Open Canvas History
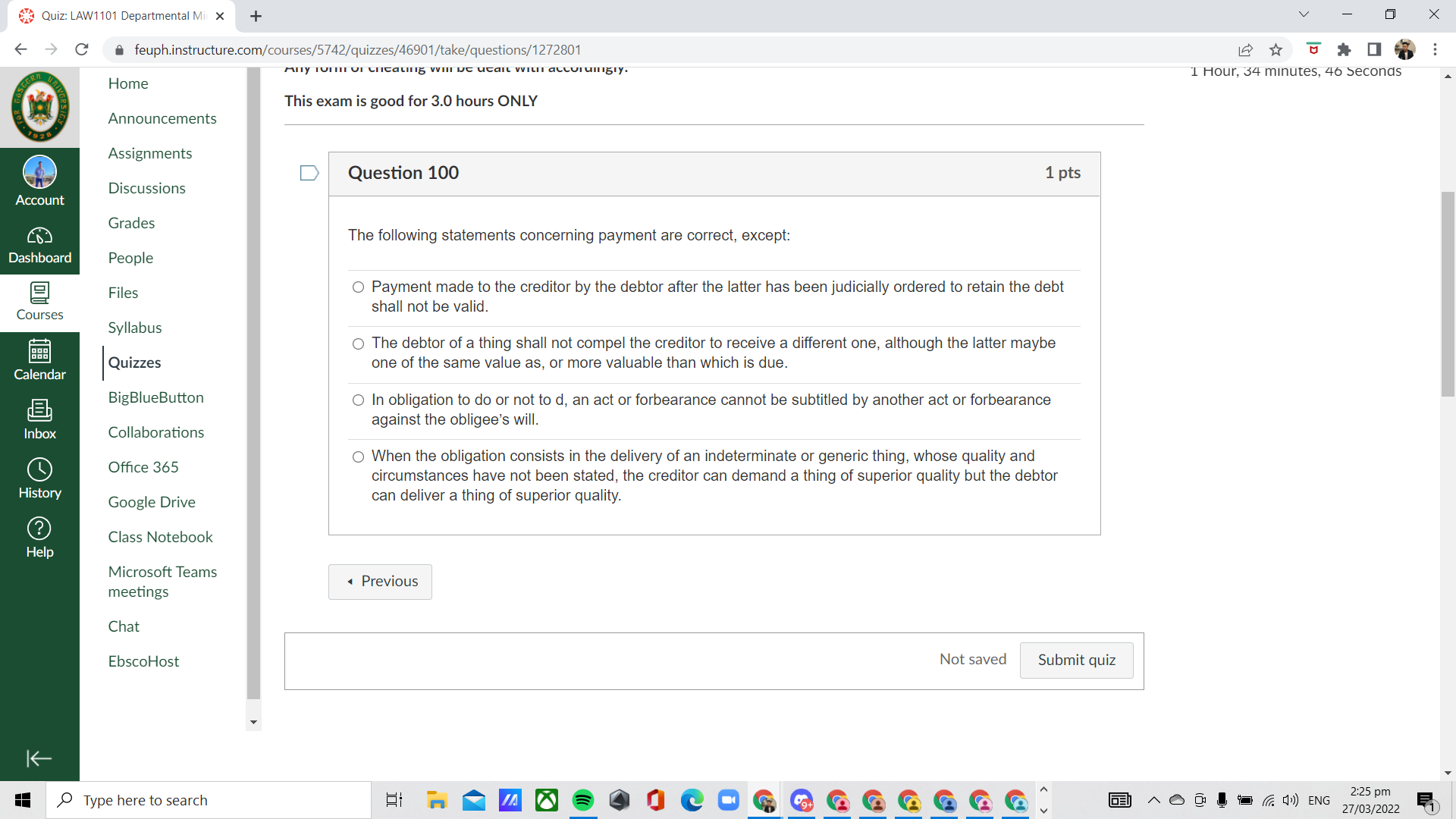 tap(39, 478)
